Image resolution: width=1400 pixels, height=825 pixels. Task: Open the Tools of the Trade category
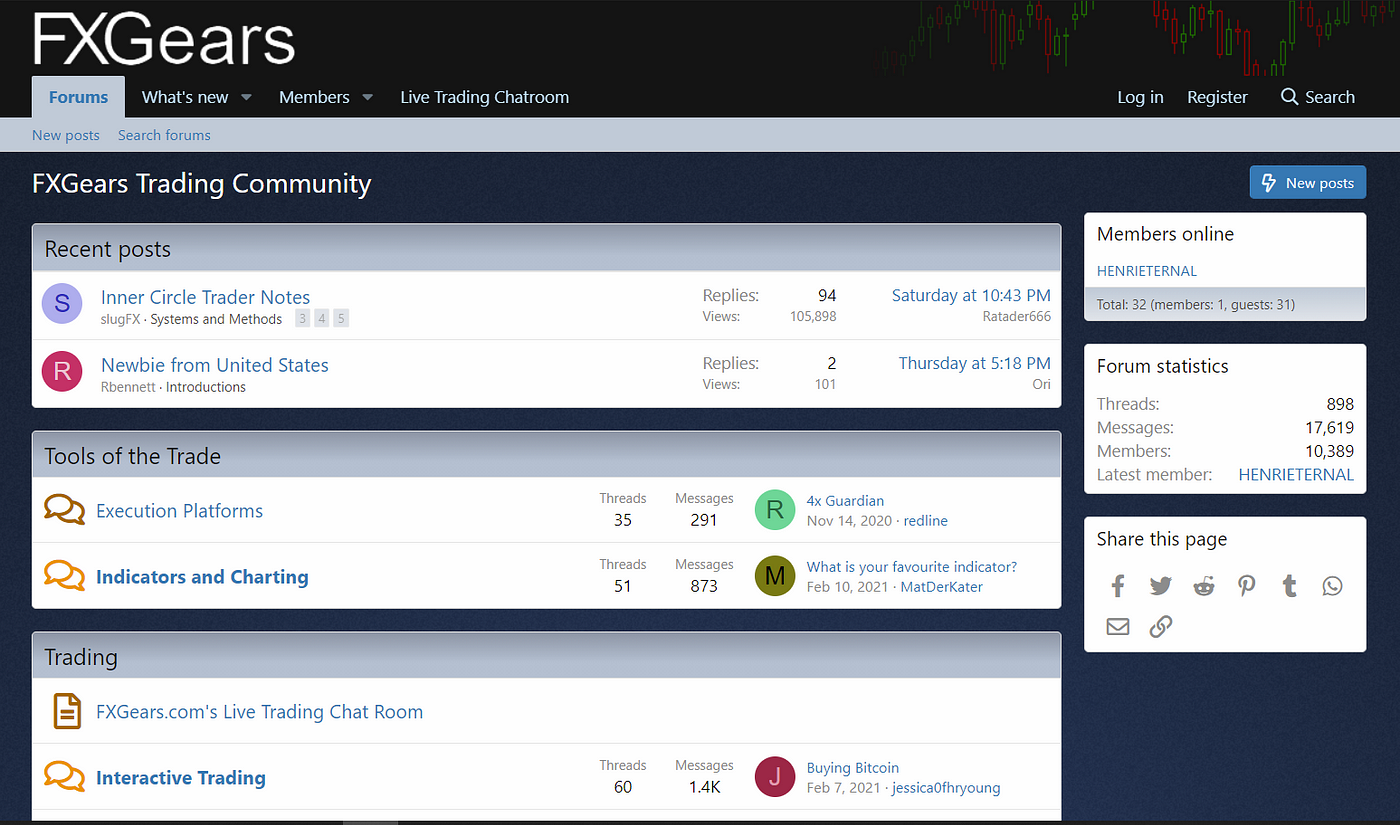coord(132,456)
